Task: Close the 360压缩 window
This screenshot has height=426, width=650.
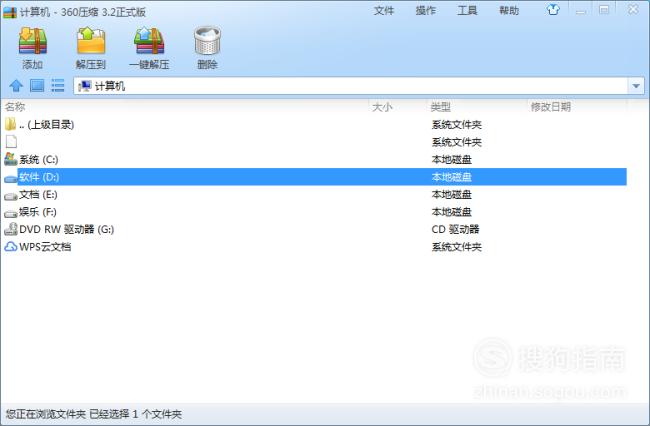Action: 633,10
